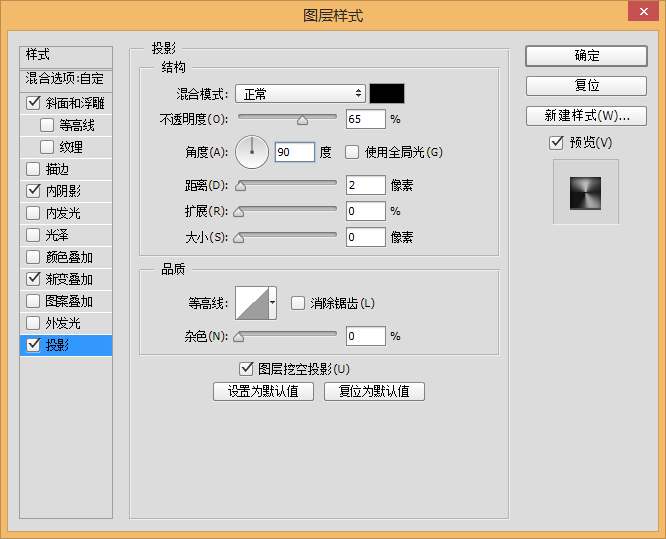Click the 大小 size slider handle

coord(239,238)
